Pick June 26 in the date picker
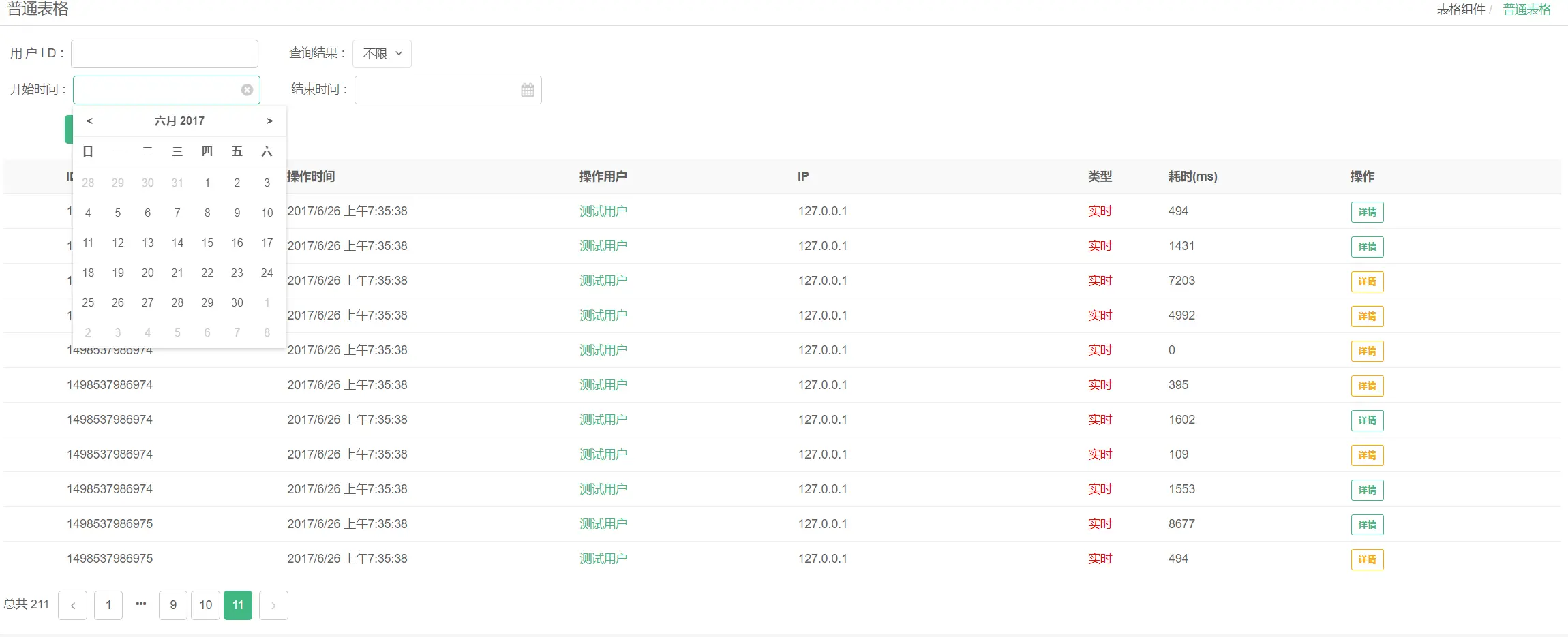The width and height of the screenshot is (1568, 637). [118, 302]
